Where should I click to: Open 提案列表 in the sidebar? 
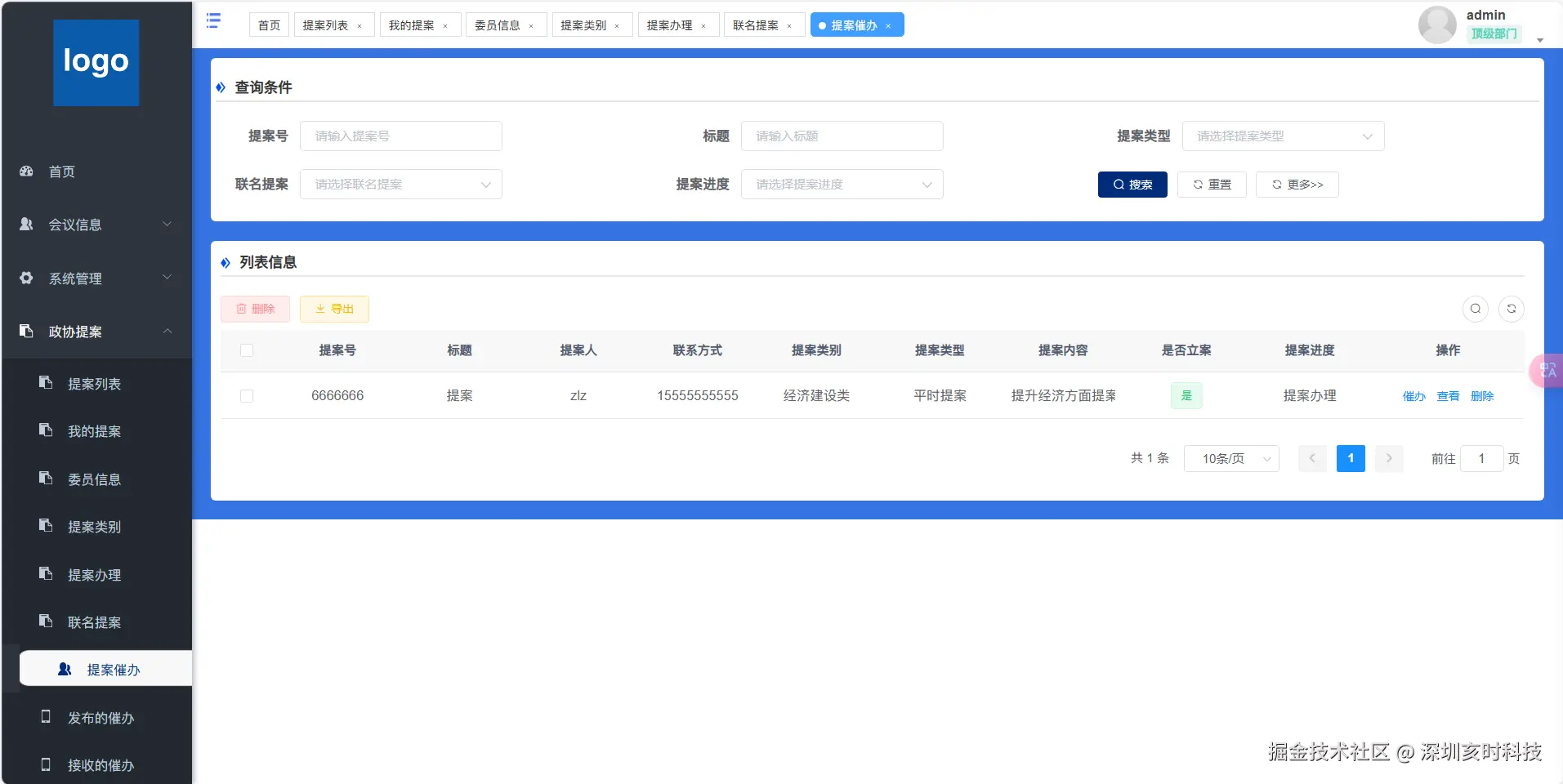pos(96,384)
